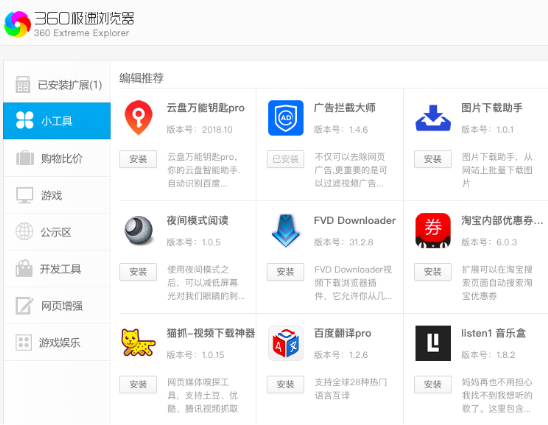The image size is (548, 425).
Task: Install 淘宝内部优惠券 extension
Action: pos(433,272)
